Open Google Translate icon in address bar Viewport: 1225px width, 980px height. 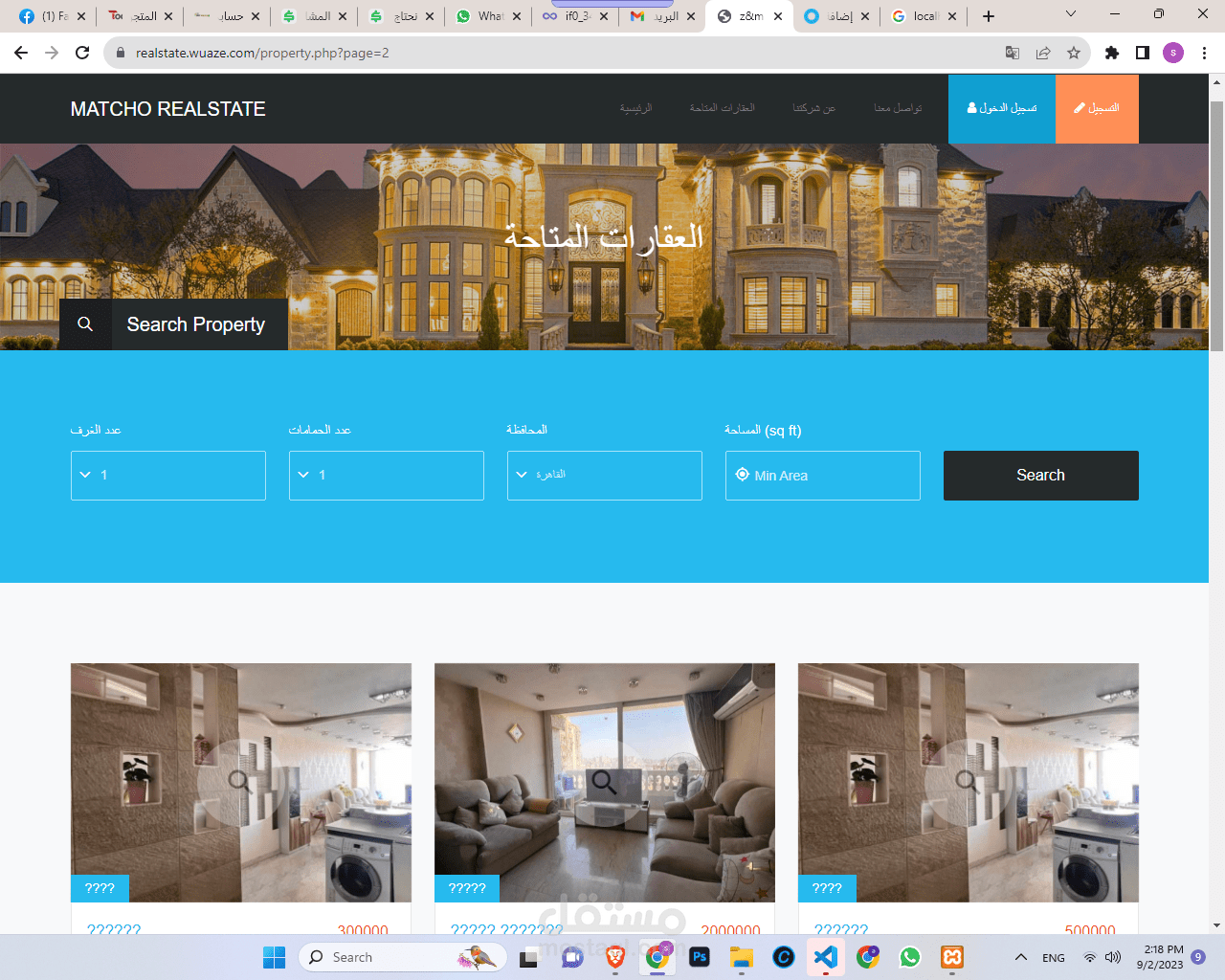(1012, 55)
